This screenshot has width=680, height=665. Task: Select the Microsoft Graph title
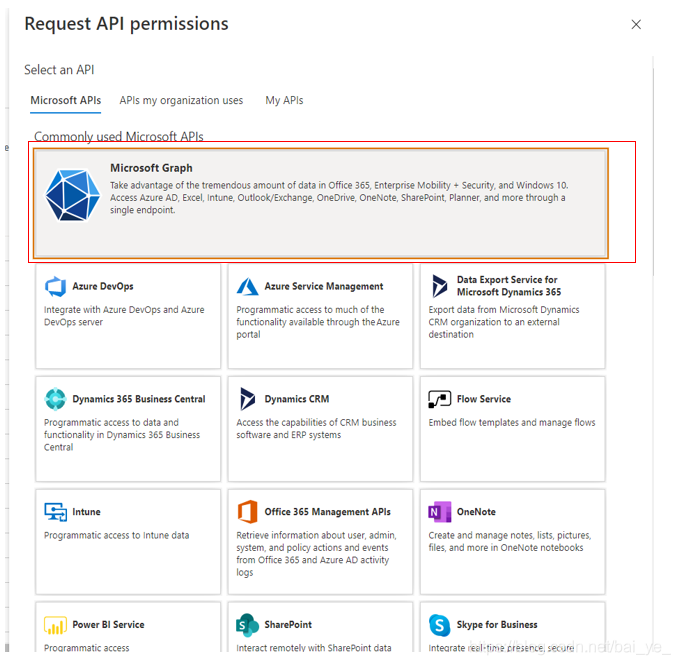(x=151, y=168)
